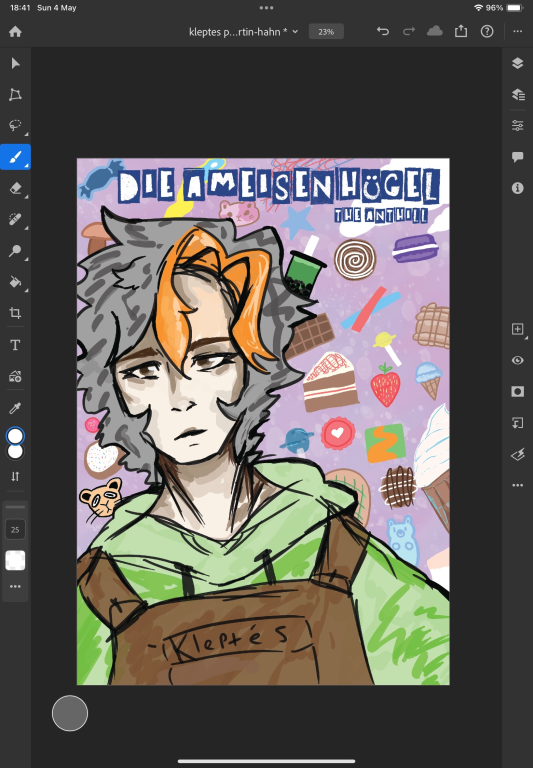Screen dimensions: 533x768
Task: Open the Share export icon
Action: click(461, 31)
